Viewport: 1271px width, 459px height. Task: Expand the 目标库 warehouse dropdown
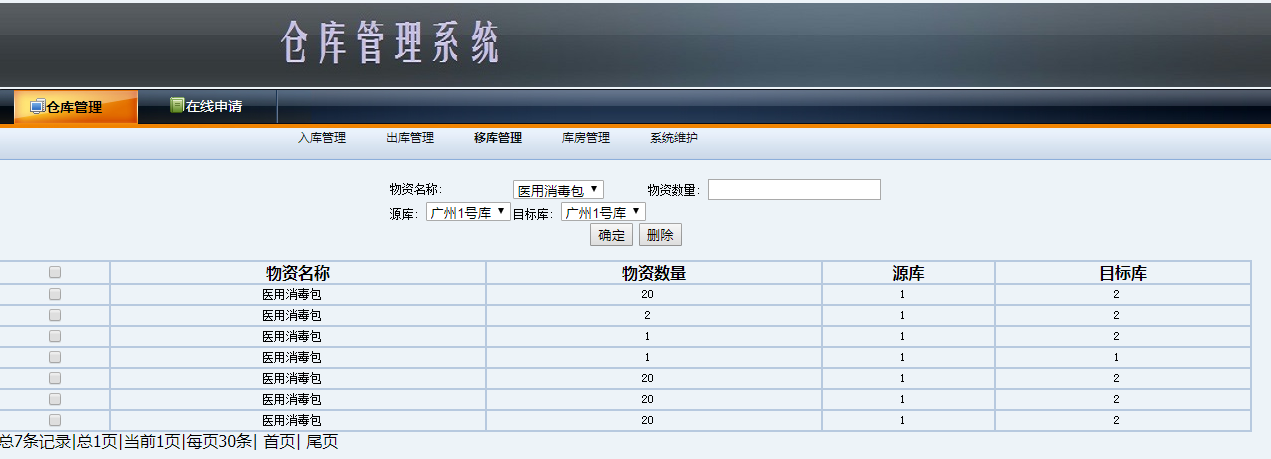603,212
